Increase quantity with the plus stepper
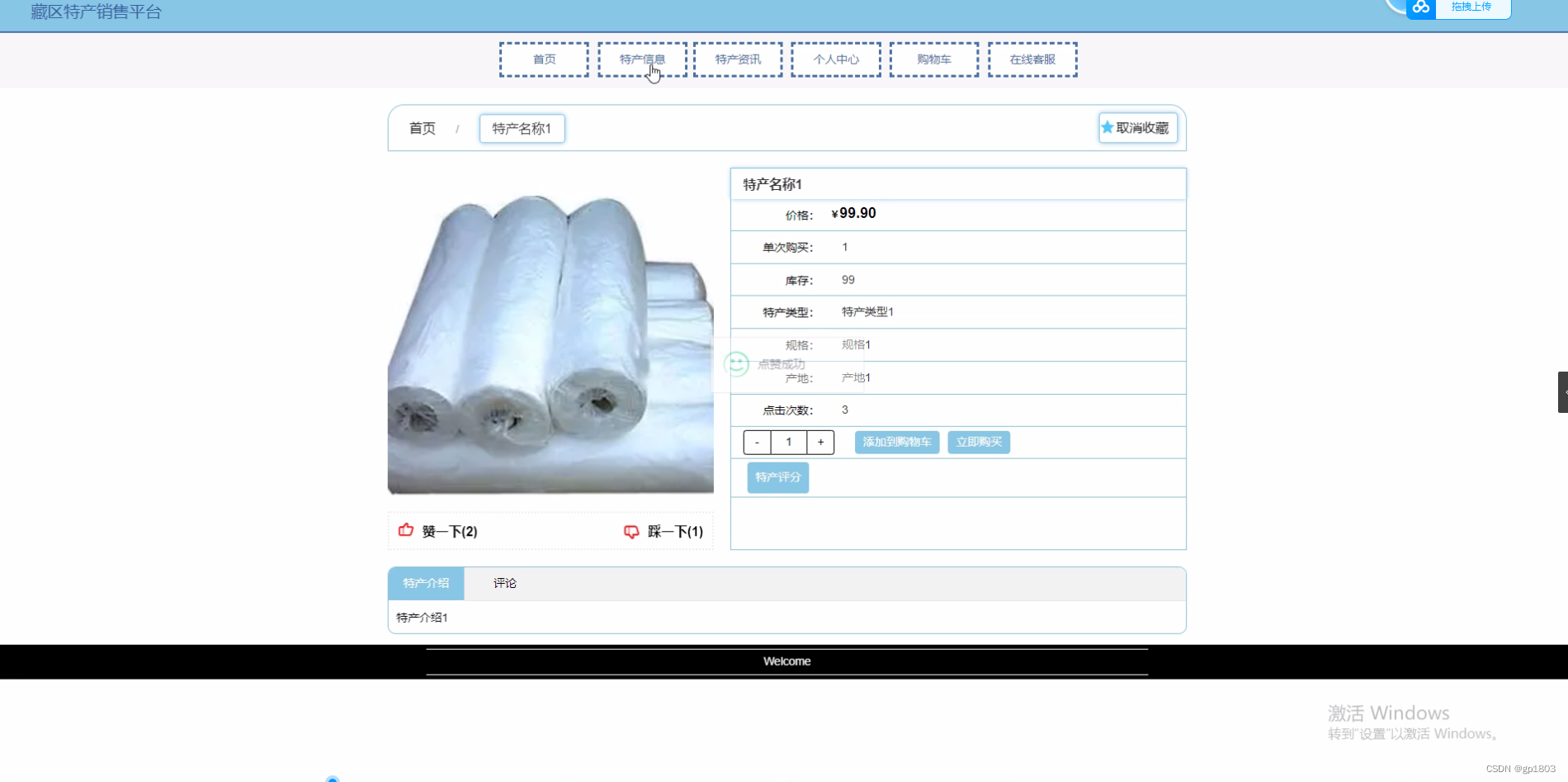Viewport: 1568px width, 782px height. click(x=820, y=442)
